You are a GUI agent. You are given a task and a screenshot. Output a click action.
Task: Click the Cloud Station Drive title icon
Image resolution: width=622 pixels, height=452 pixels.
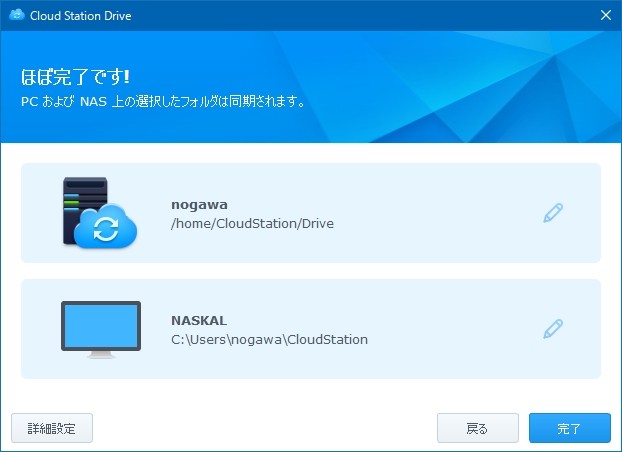click(17, 15)
